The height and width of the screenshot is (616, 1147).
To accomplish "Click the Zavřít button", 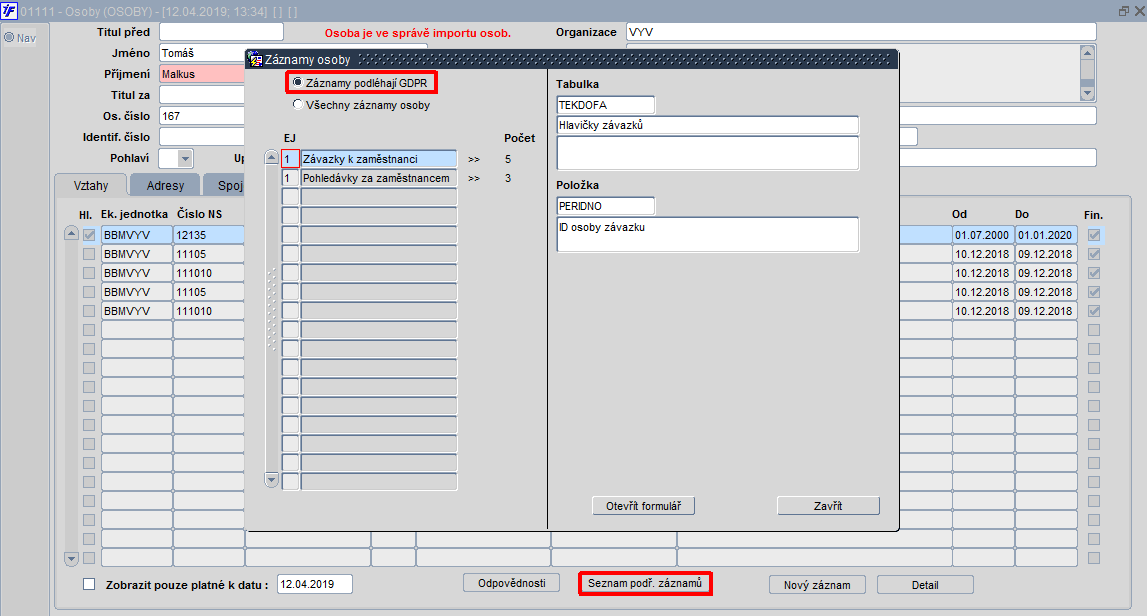I will click(828, 506).
